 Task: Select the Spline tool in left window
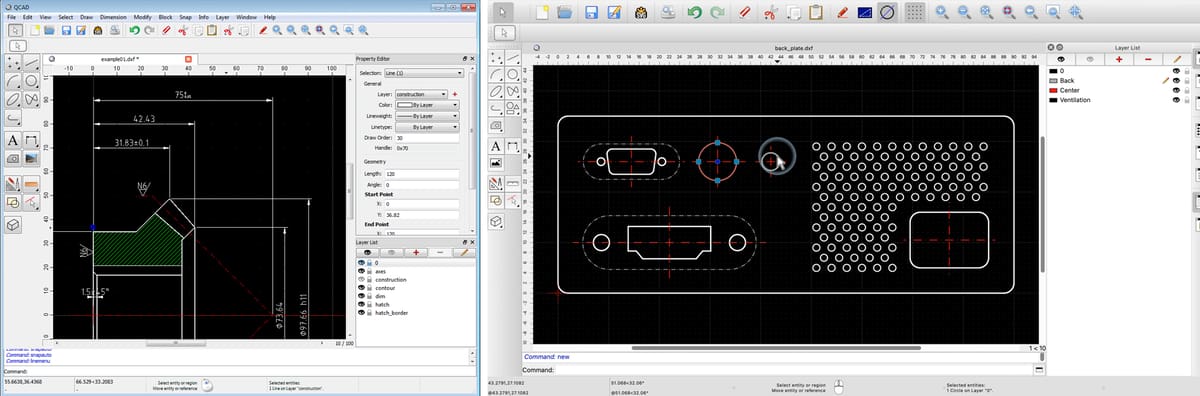pos(32,100)
